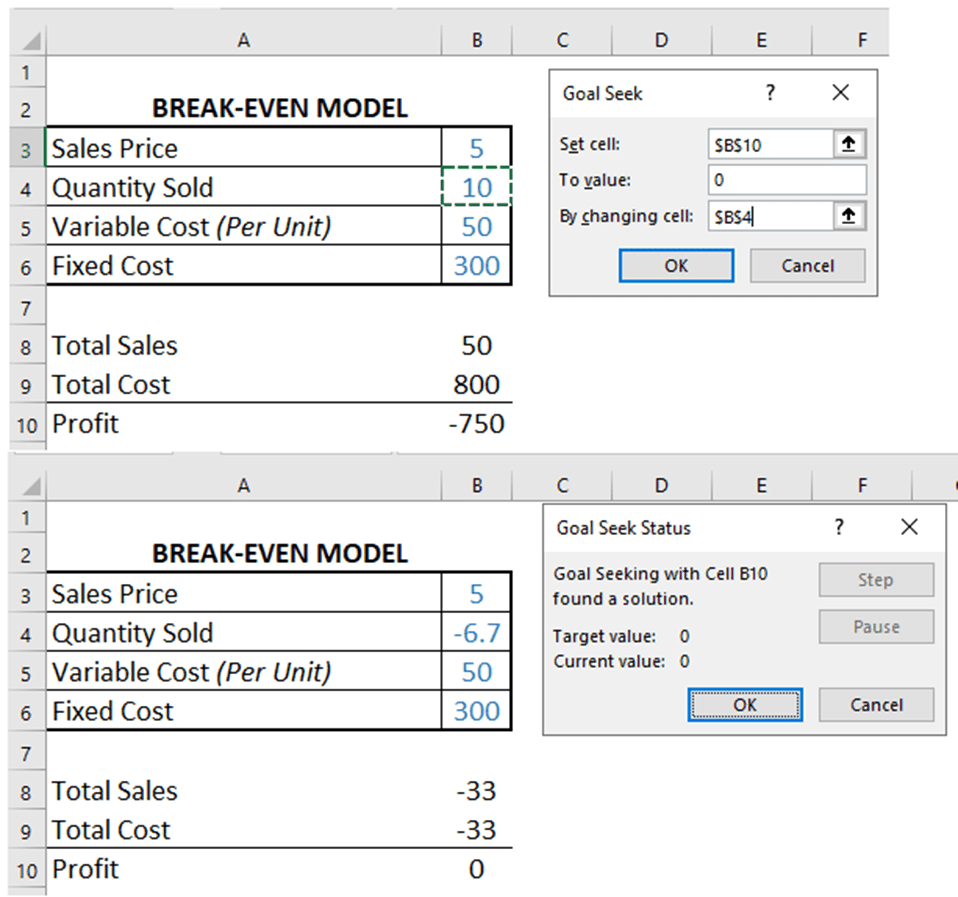The width and height of the screenshot is (958, 897).
Task: Click Profit value -750 in top sheet
Action: [x=477, y=423]
